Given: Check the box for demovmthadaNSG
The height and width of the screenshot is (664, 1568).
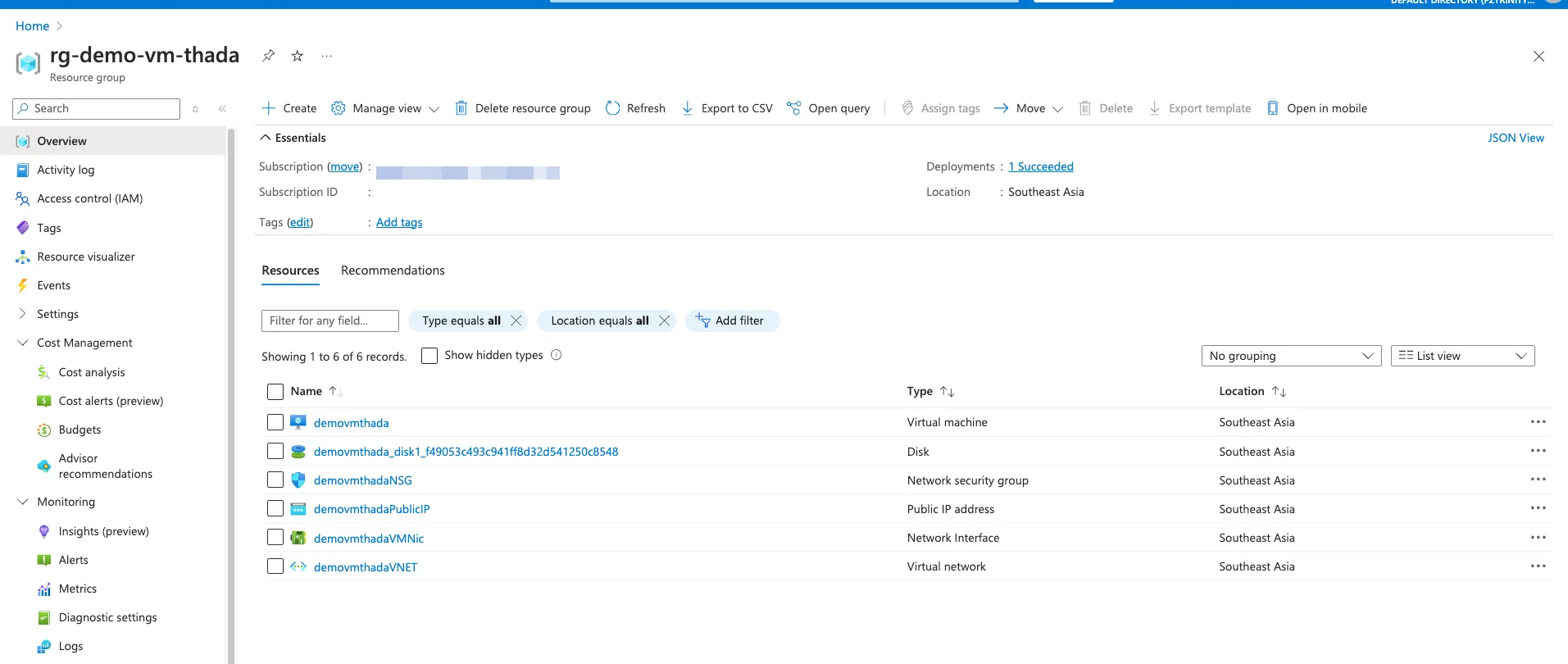Looking at the screenshot, I should pos(275,480).
